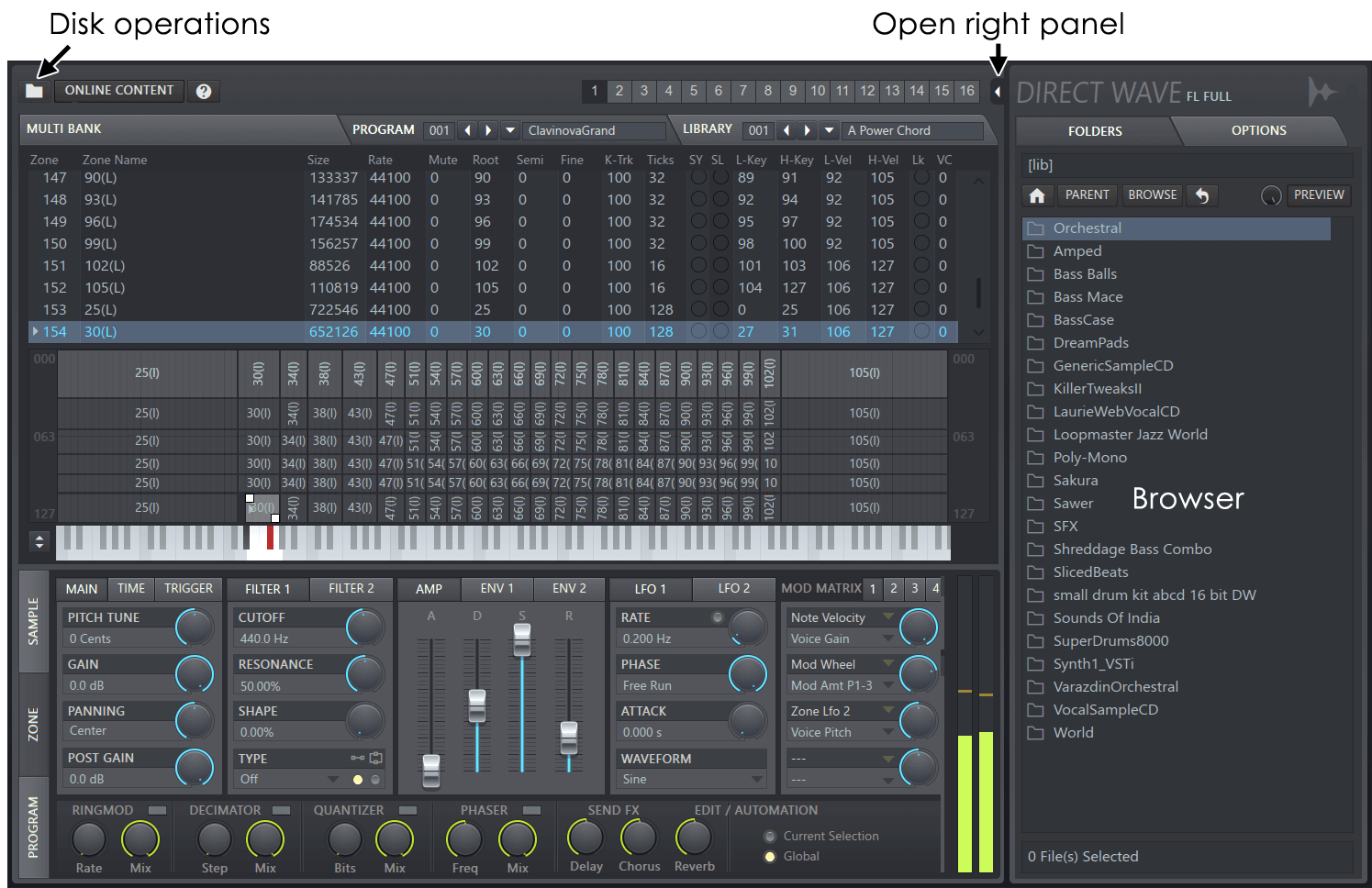Click the program name field ClavinovaGrand
Viewport: 1372px width, 888px height.
point(595,130)
